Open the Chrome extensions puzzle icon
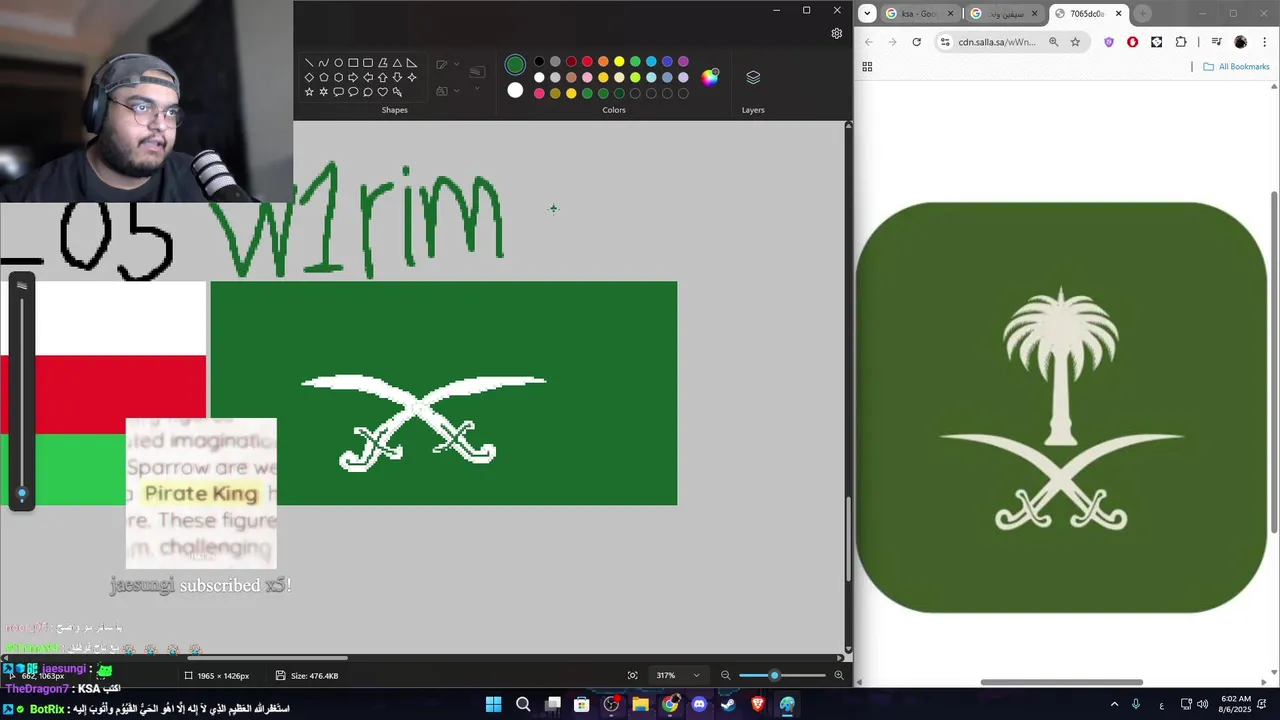Screen dimensions: 1280x720 [1181, 42]
